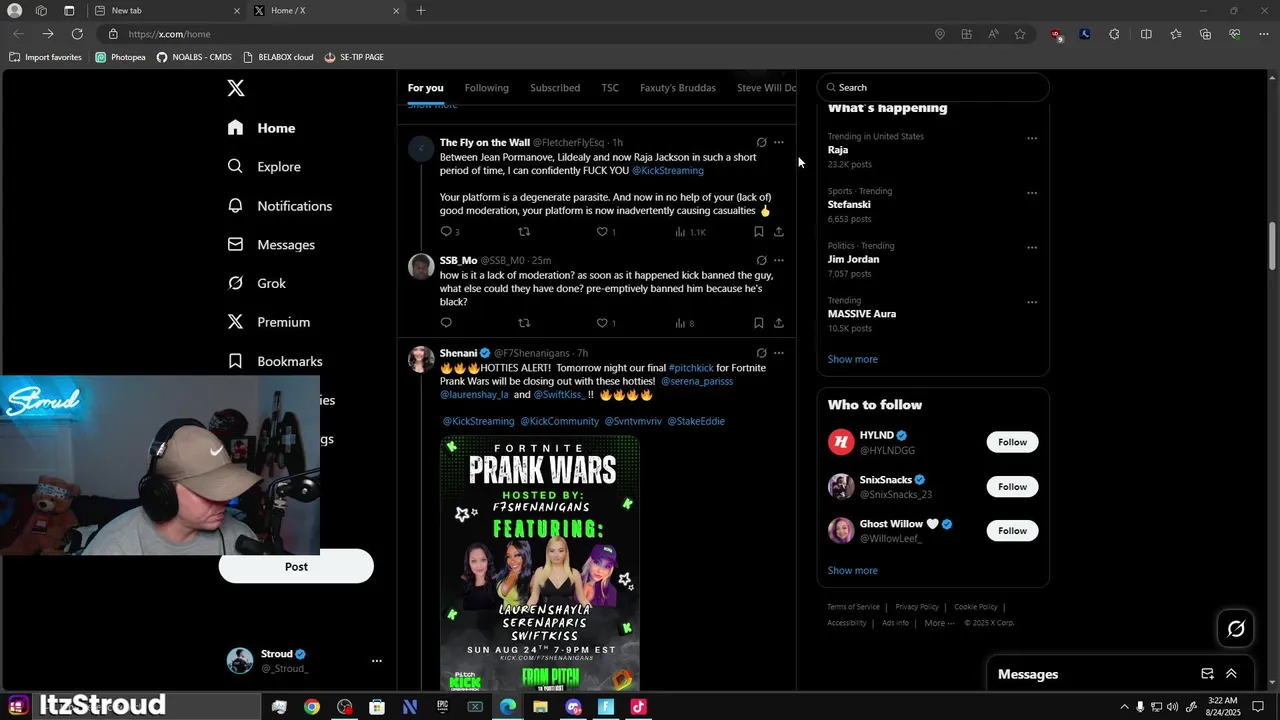The image size is (1280, 720).
Task: Open the @KickStreaming mention in Fly post
Action: pyautogui.click(x=668, y=171)
